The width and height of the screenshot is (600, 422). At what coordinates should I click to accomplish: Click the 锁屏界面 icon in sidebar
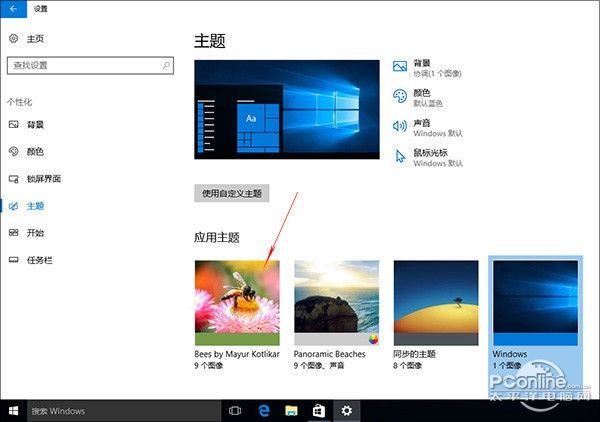(13, 179)
